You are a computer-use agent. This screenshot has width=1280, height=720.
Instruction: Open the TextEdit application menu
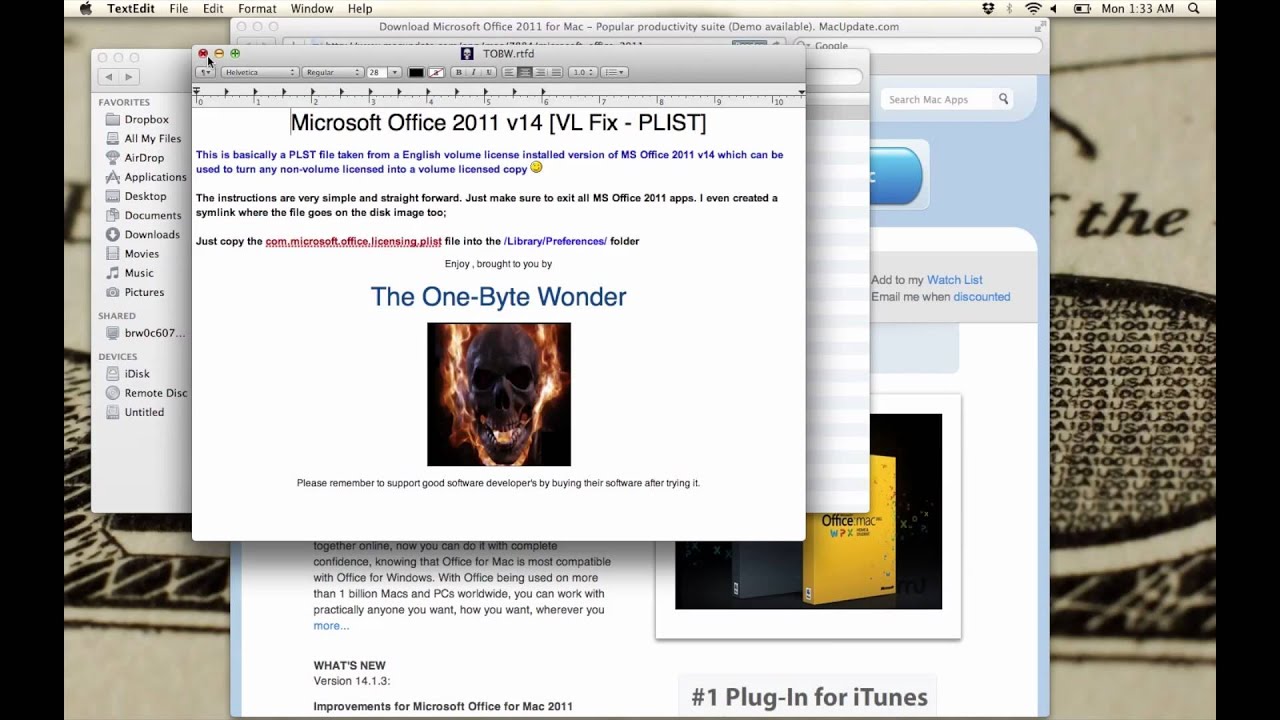(x=131, y=9)
